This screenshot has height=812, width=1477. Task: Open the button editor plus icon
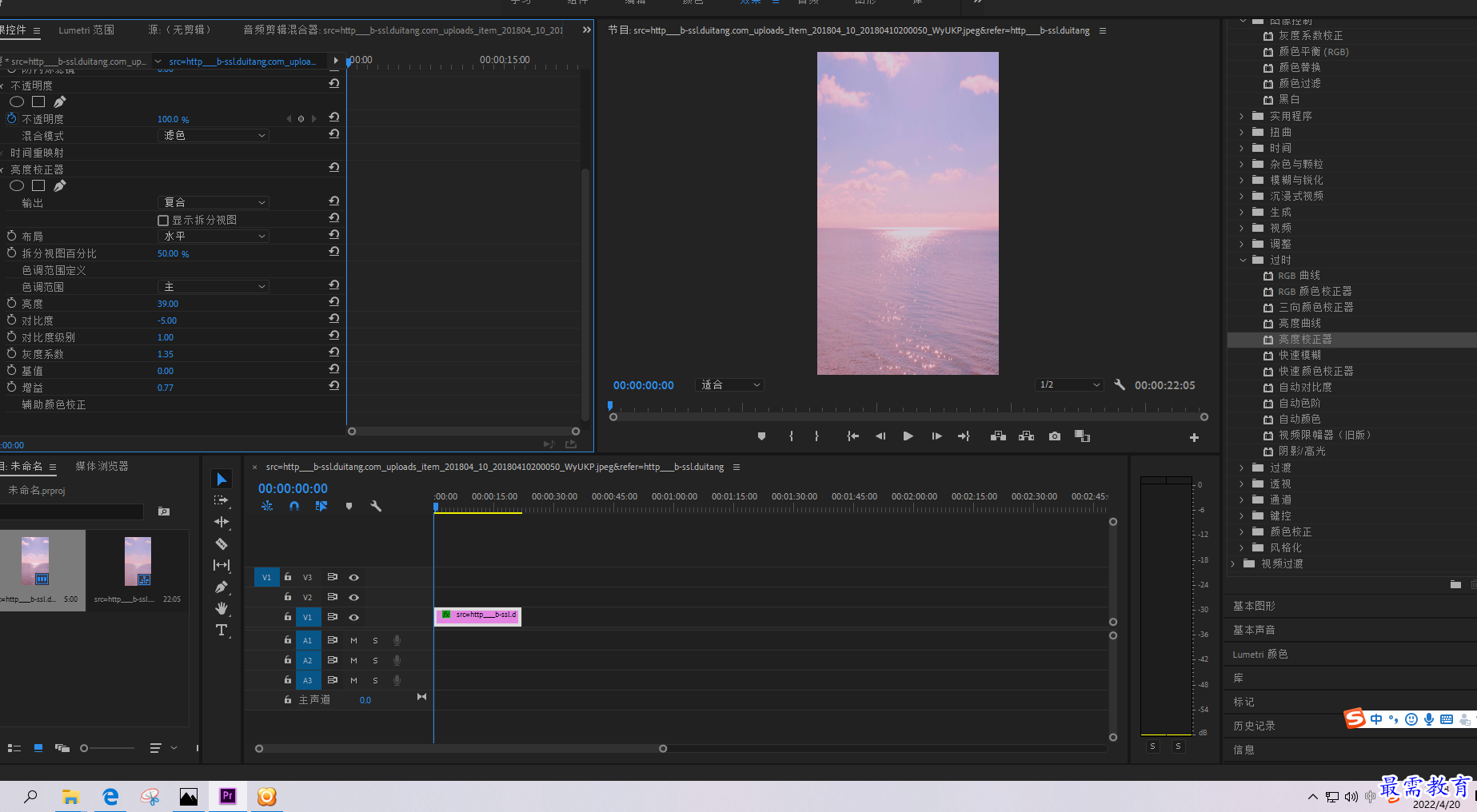1194,437
